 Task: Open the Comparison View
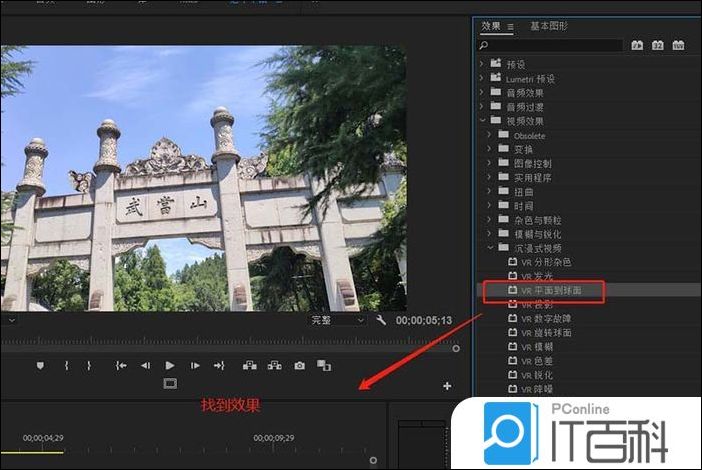pos(324,366)
